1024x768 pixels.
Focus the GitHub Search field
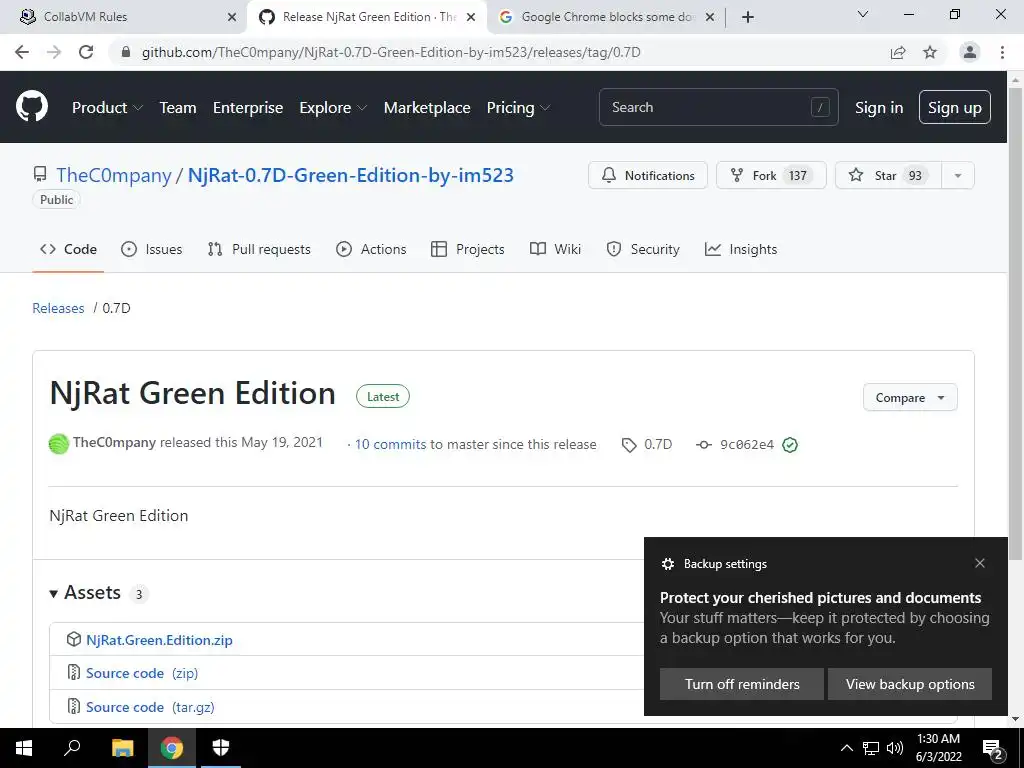pos(718,107)
